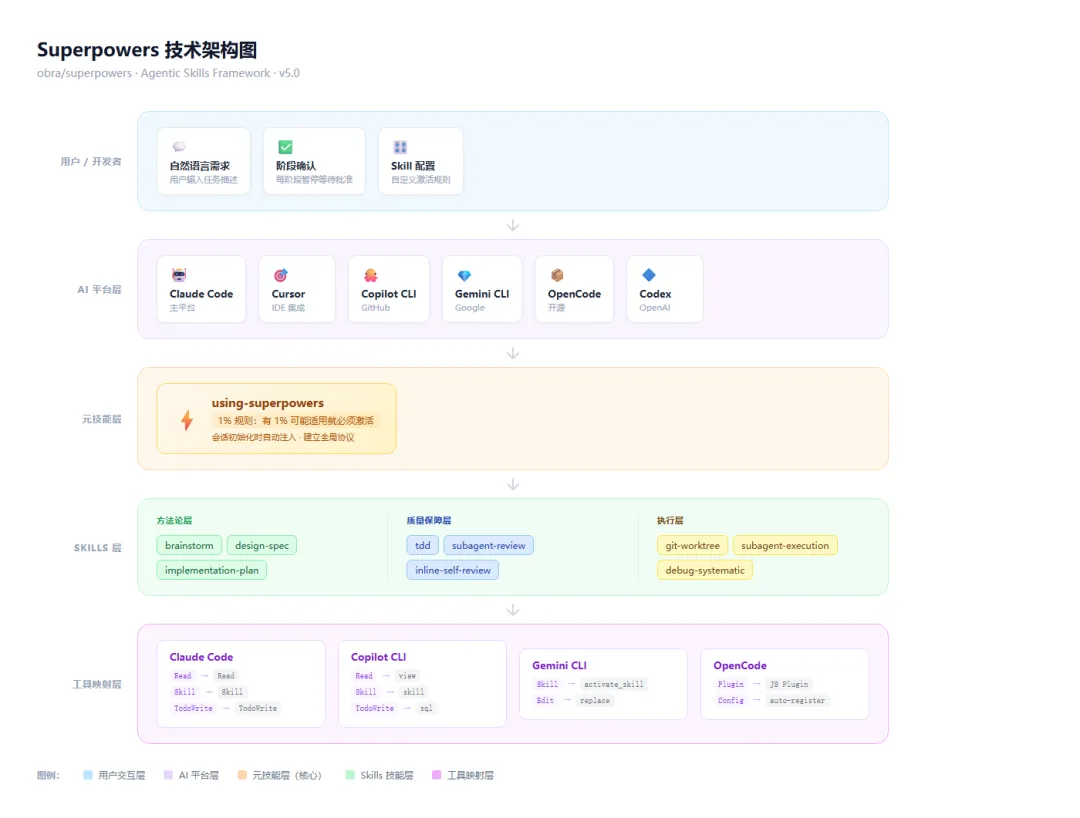Viewport: 1080px width, 818px height.
Task: Click Claude Code heading in 工具映射层
Action: [201, 658]
